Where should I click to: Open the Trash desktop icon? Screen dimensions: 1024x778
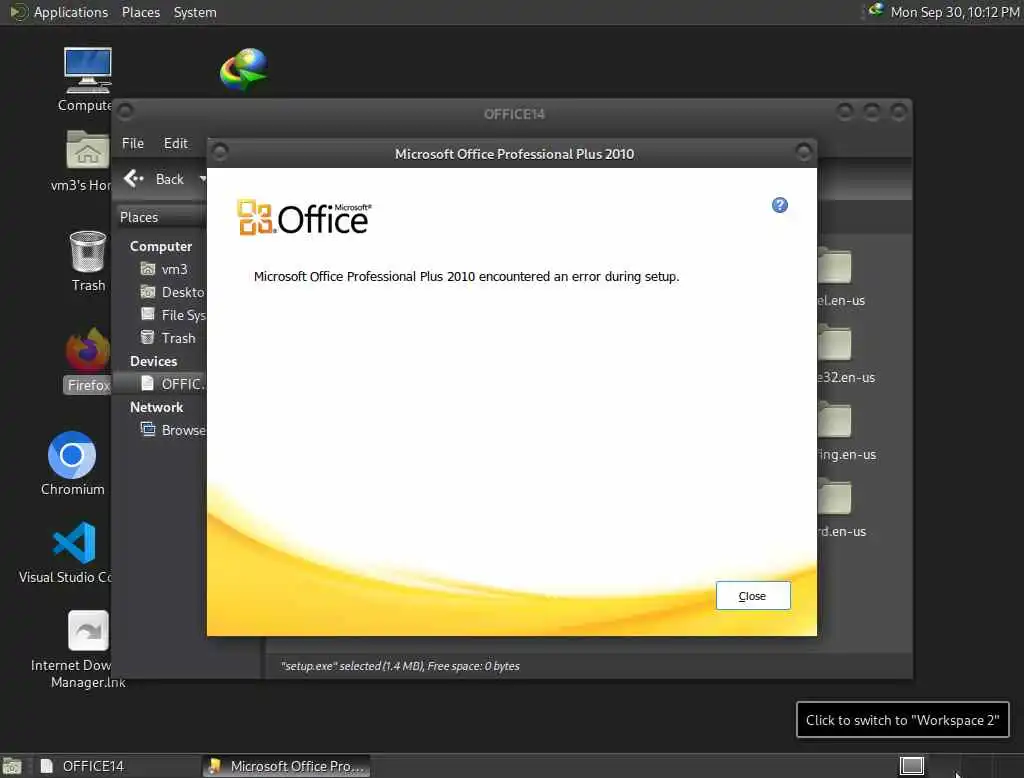coord(88,261)
